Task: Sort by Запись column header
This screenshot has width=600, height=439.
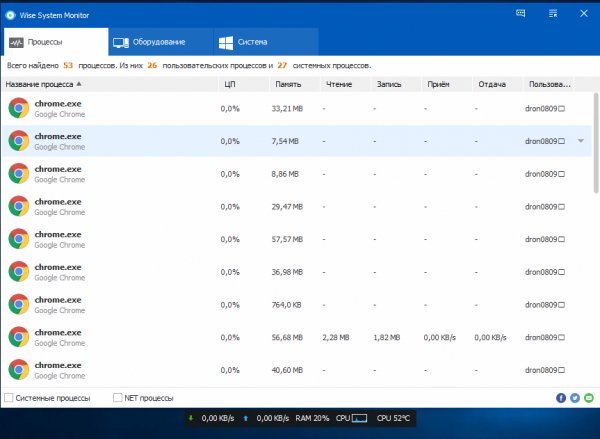Action: 396,84
